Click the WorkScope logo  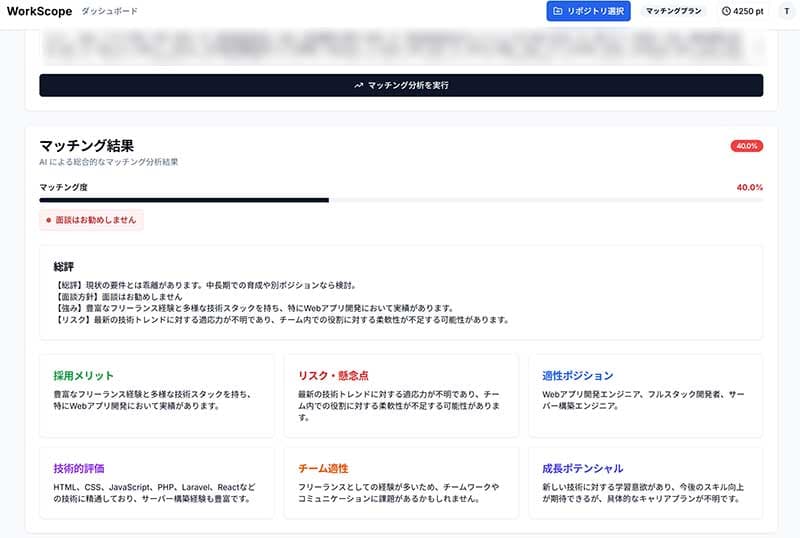pos(36,11)
